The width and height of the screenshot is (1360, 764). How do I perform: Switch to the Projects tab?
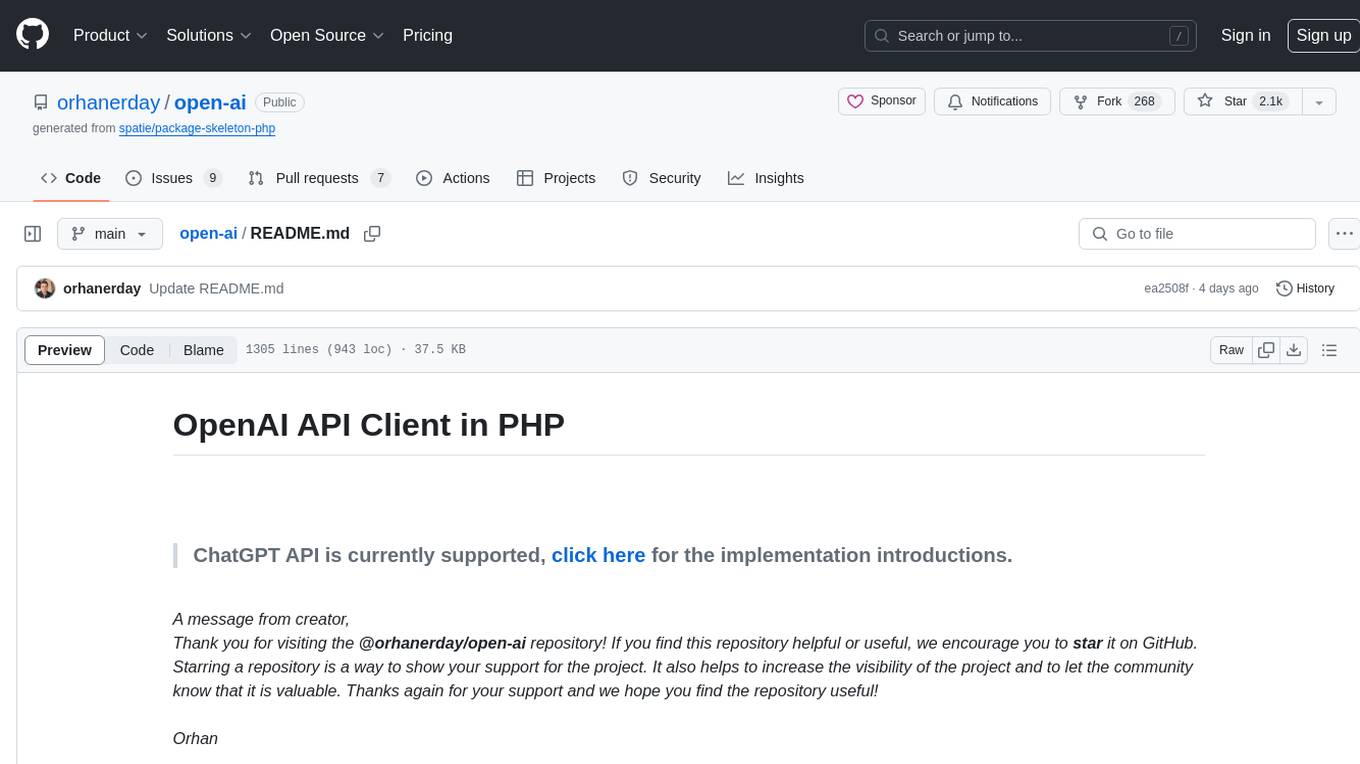tap(556, 178)
